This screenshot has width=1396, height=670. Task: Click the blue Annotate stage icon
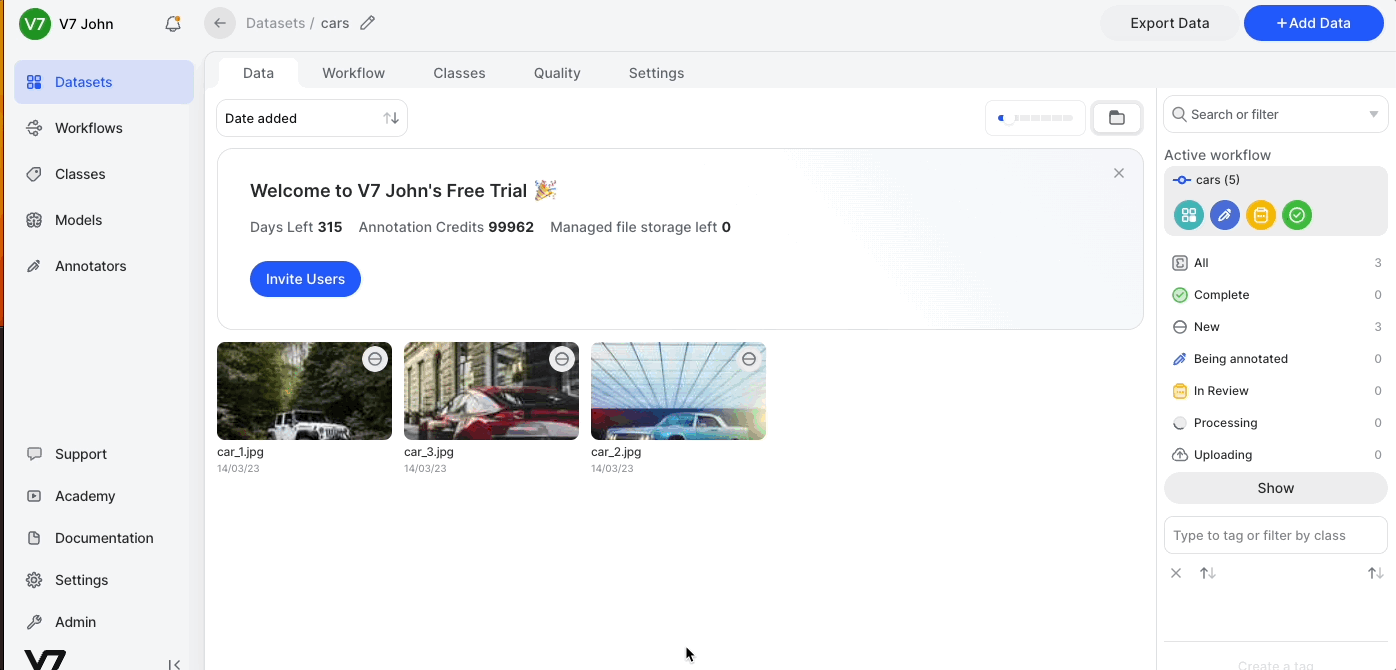pyautogui.click(x=1225, y=215)
